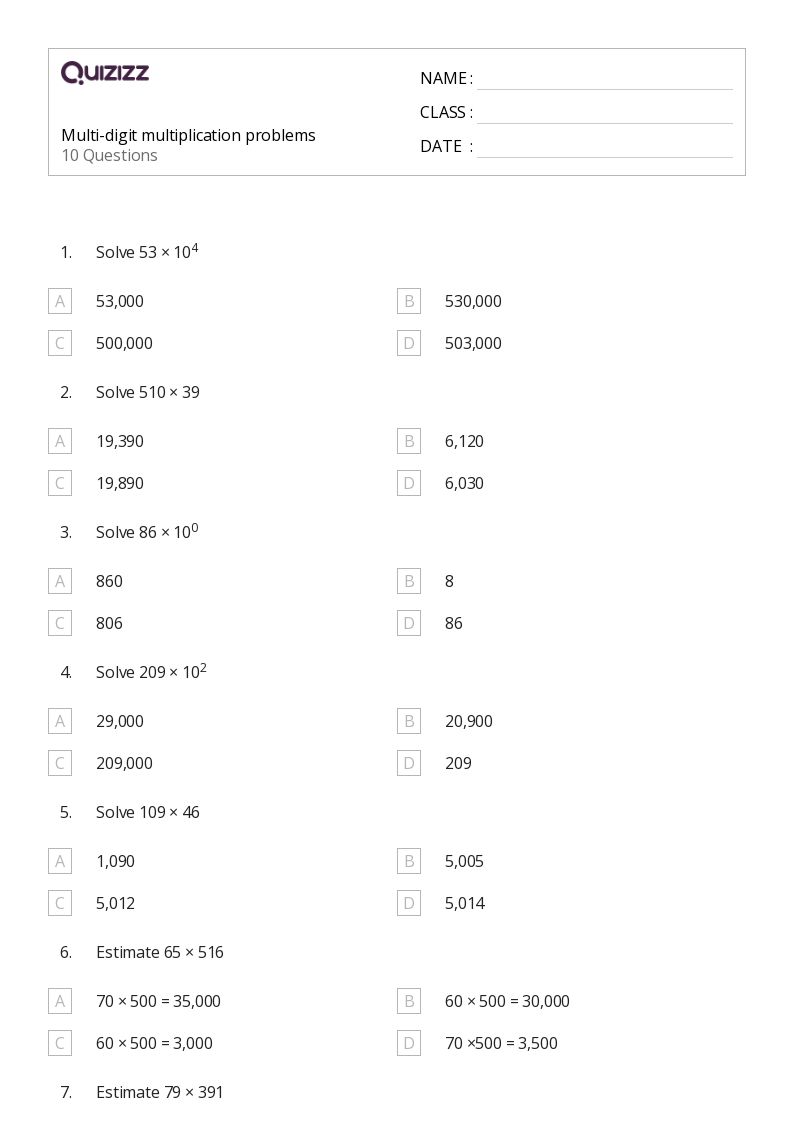Click the worksheet title Multi-digit multiplication problems
Viewport: 794px width, 1123px height.
coord(188,135)
